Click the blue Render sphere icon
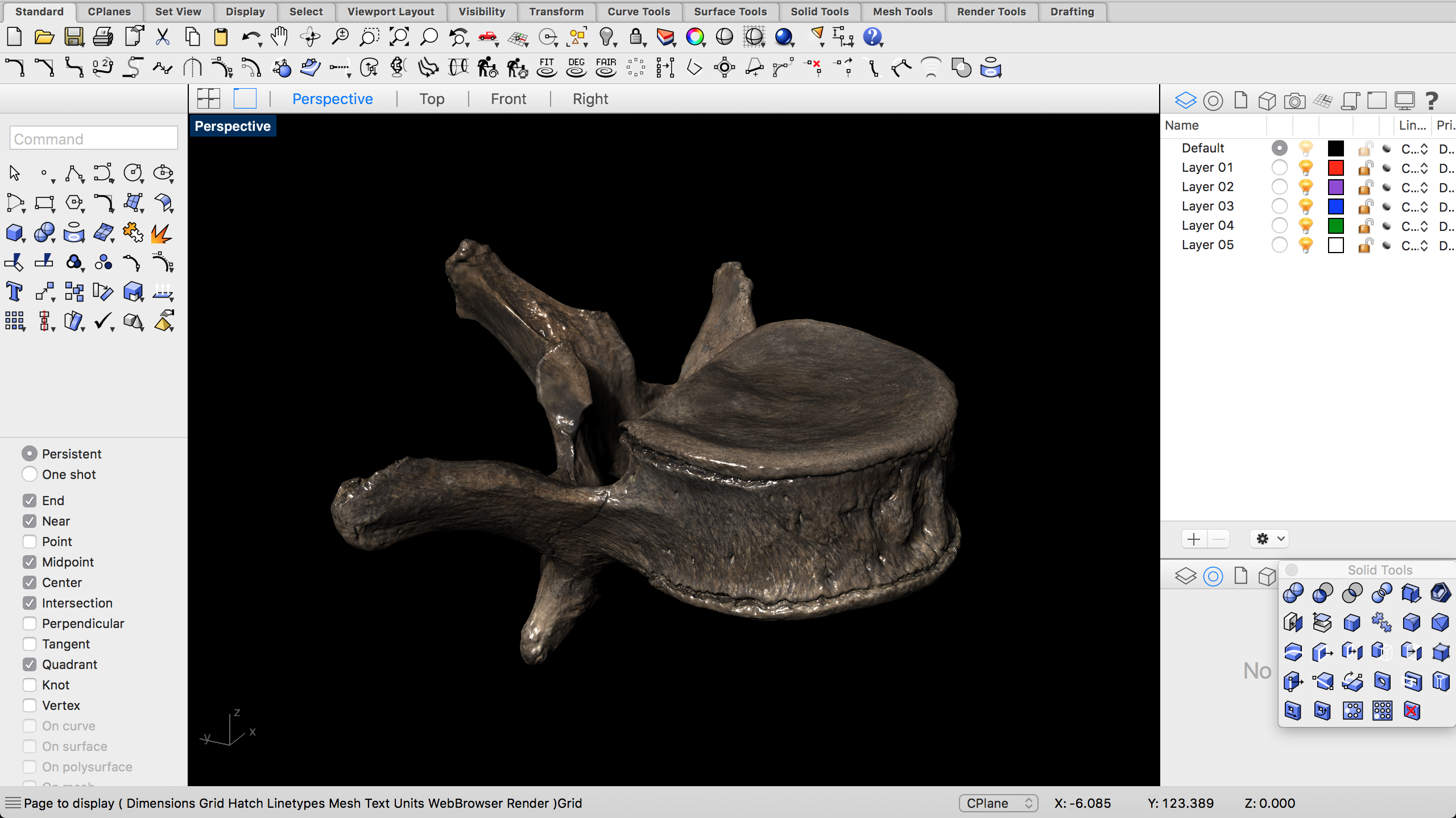The height and width of the screenshot is (818, 1456). coord(784,38)
